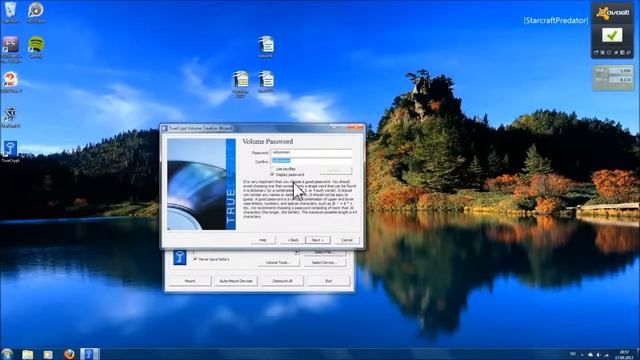
Task: Cancel the volume creation wizard
Action: (x=347, y=240)
